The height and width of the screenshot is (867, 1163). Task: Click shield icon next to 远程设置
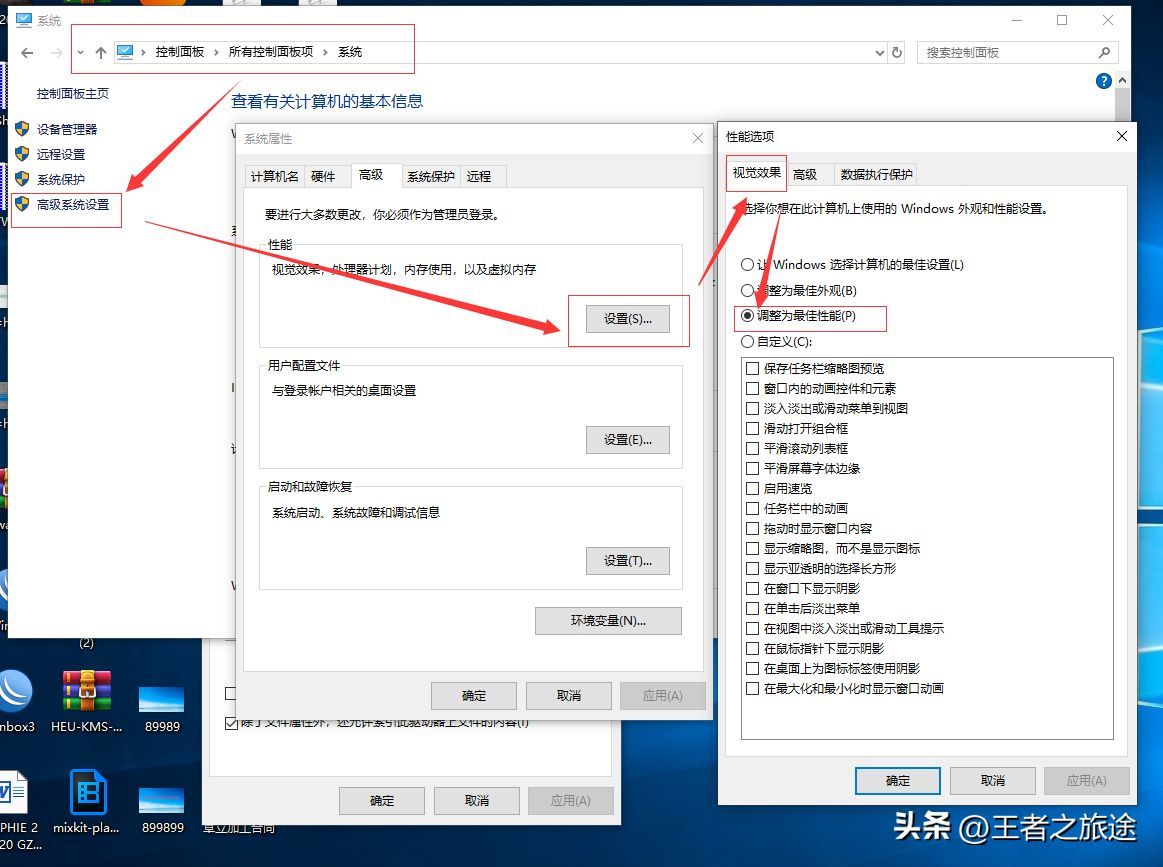click(x=22, y=154)
